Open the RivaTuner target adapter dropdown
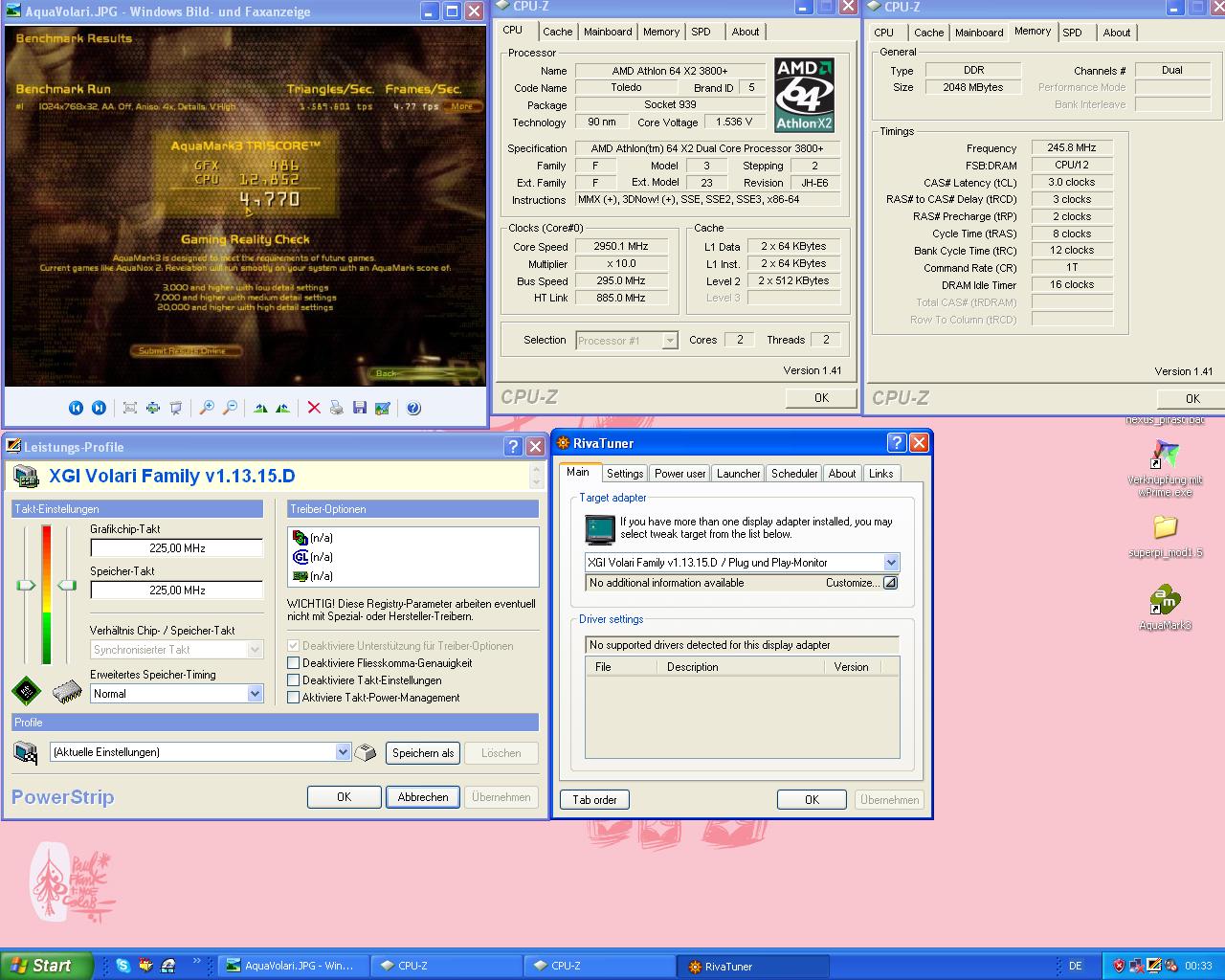Screen dimensions: 1225x980 coord(891,563)
